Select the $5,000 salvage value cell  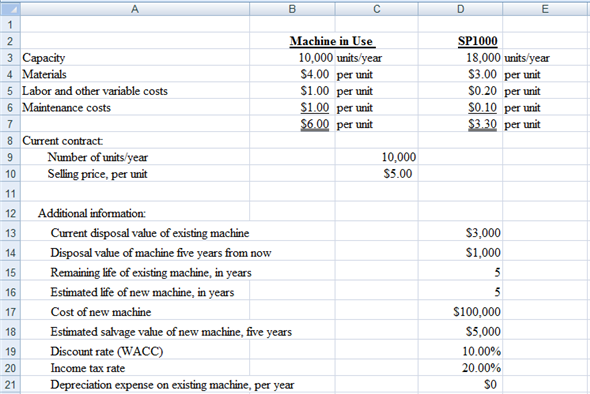point(484,332)
